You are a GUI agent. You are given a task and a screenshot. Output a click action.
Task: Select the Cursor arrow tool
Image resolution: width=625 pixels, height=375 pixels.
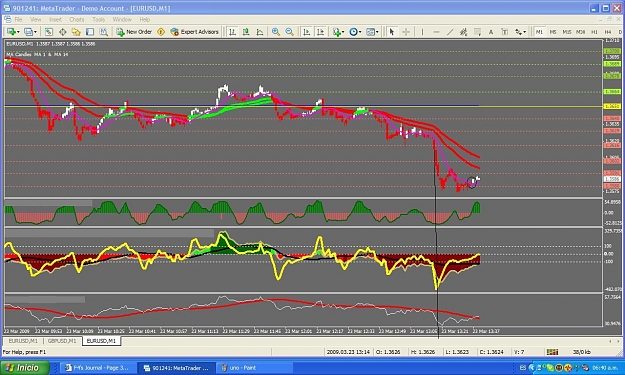pos(392,31)
